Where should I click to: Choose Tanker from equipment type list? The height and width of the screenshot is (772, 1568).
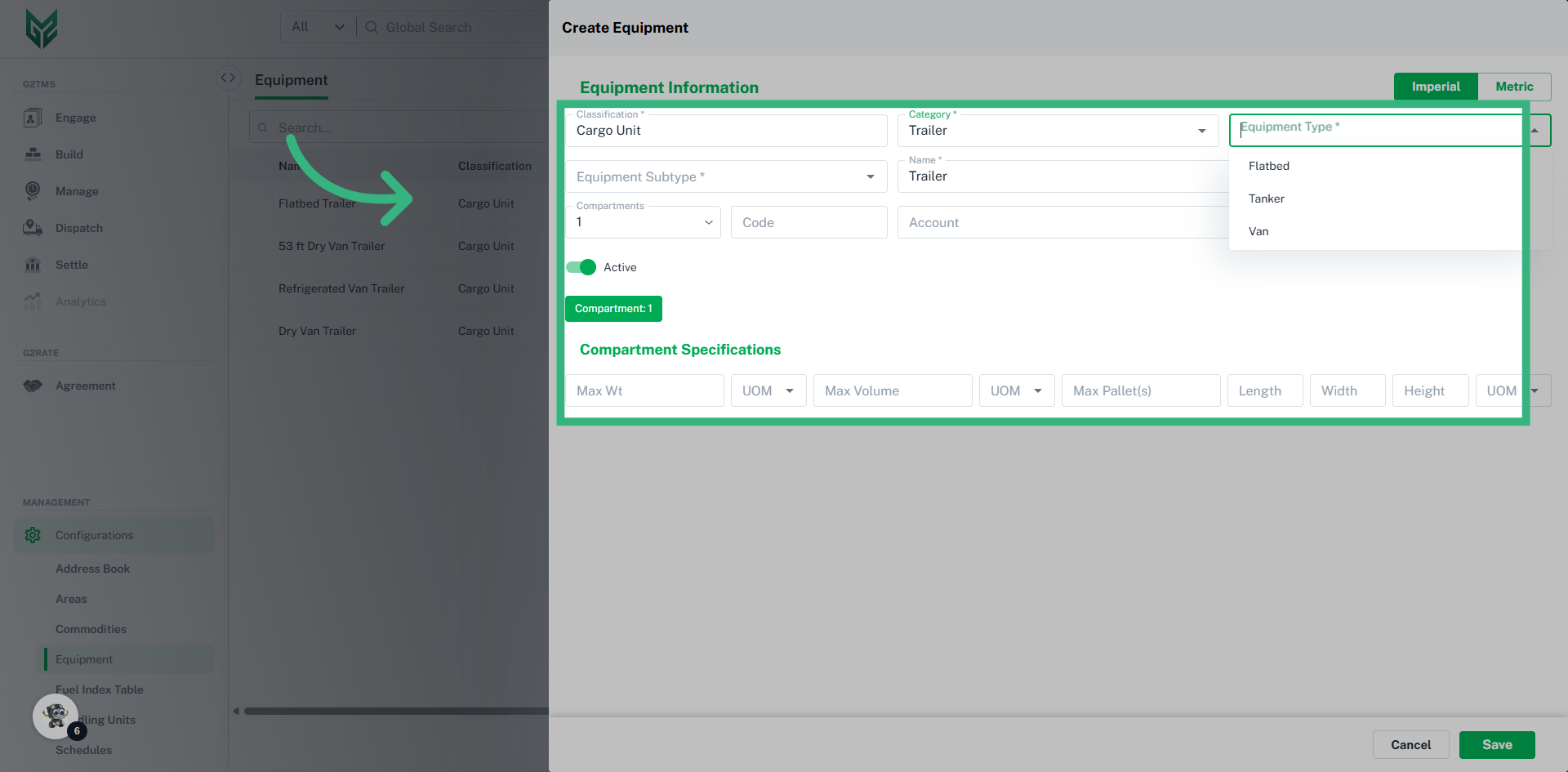point(1266,199)
